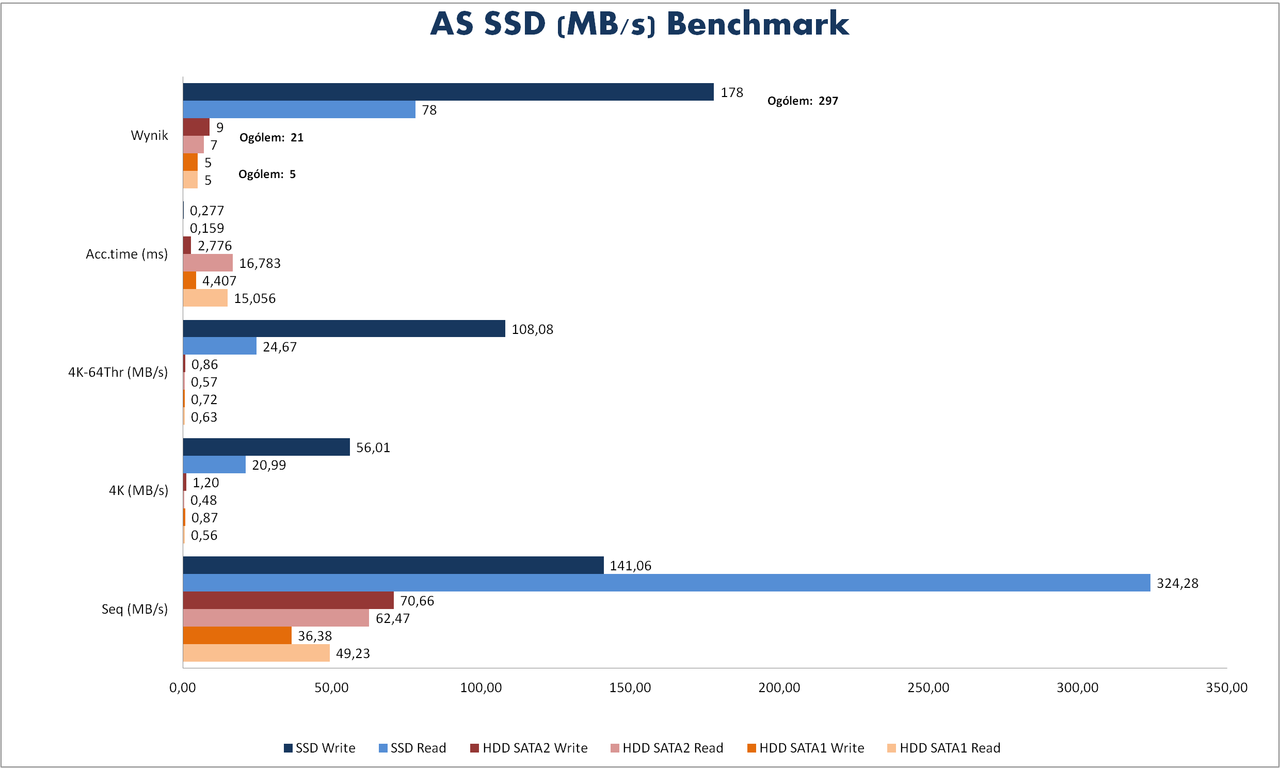Click the HDD SATA2 Read legend swatch

(x=616, y=748)
